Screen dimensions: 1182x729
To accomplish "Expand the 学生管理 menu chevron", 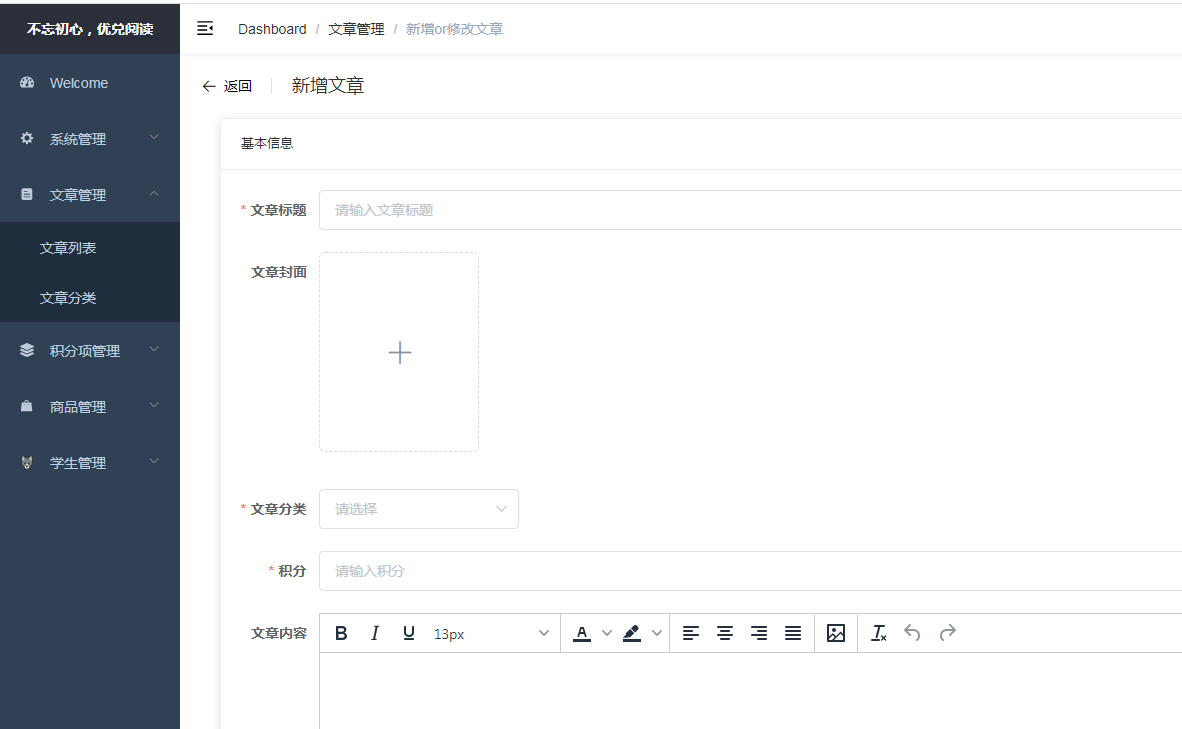I will pos(154,461).
